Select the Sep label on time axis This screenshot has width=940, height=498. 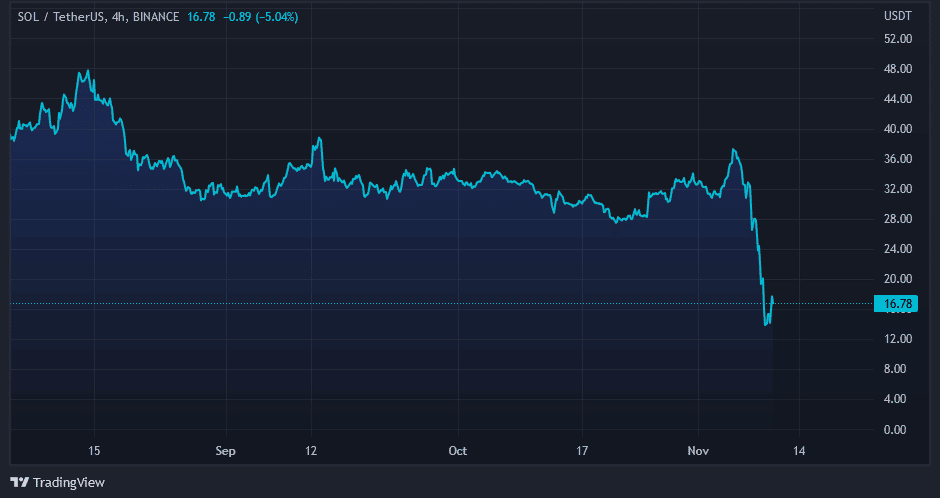(x=225, y=451)
